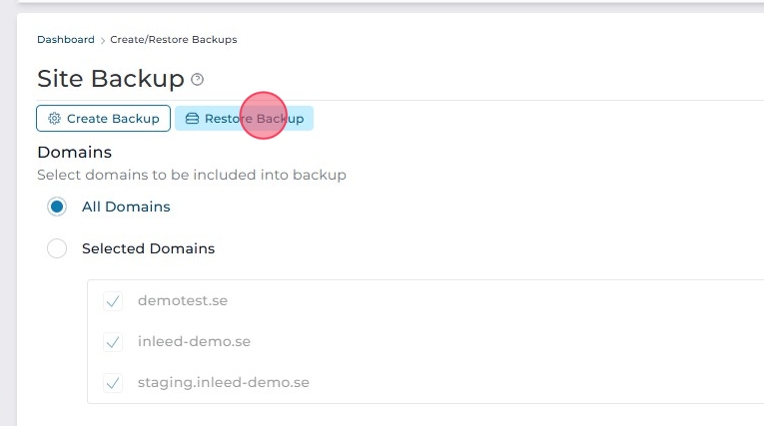This screenshot has width=764, height=426.
Task: Click the Site Backup page heading
Action: tap(110, 79)
